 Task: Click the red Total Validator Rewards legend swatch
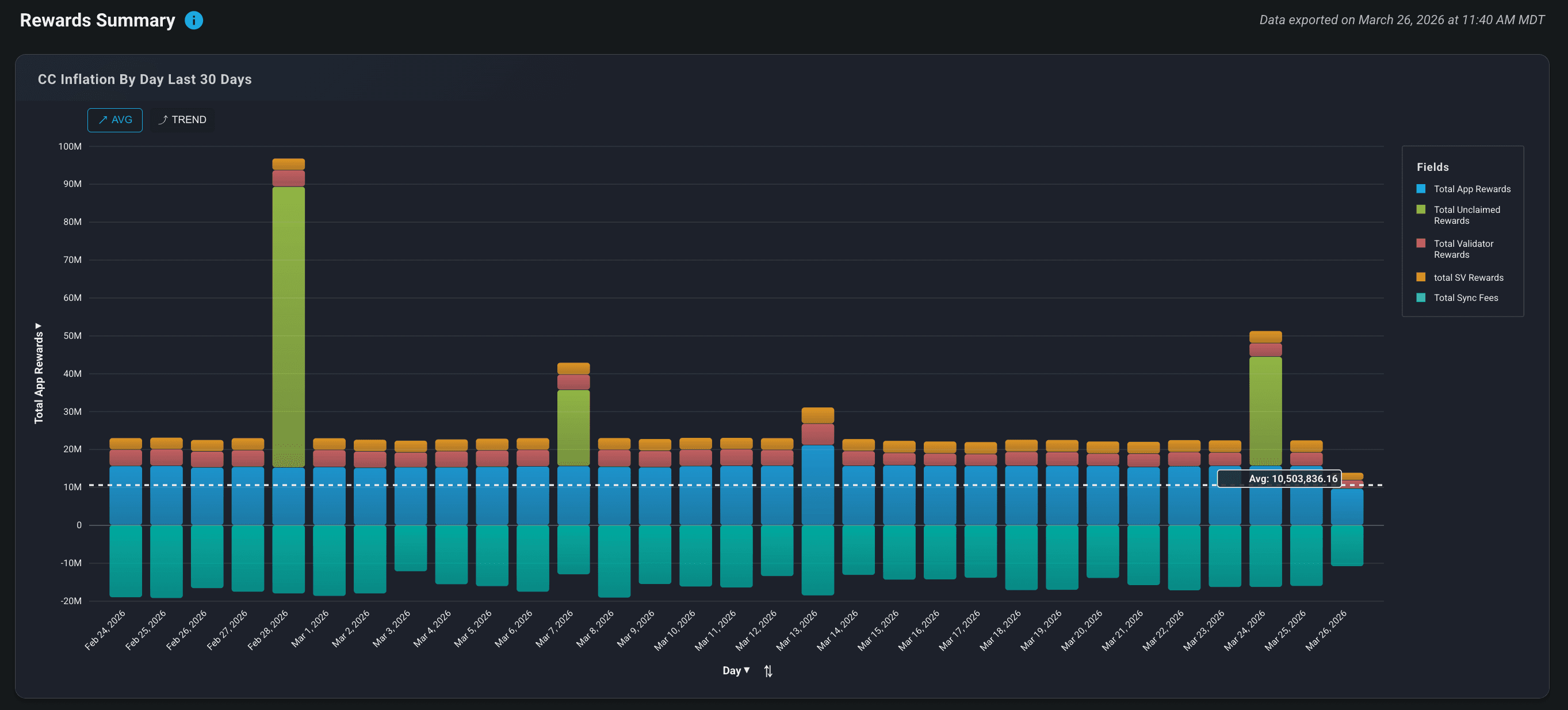pos(1421,243)
